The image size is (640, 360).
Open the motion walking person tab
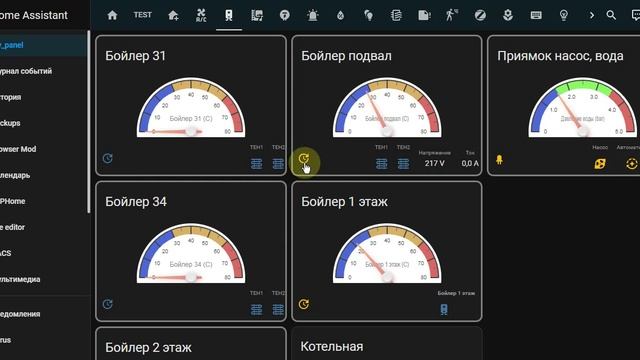(x=451, y=15)
